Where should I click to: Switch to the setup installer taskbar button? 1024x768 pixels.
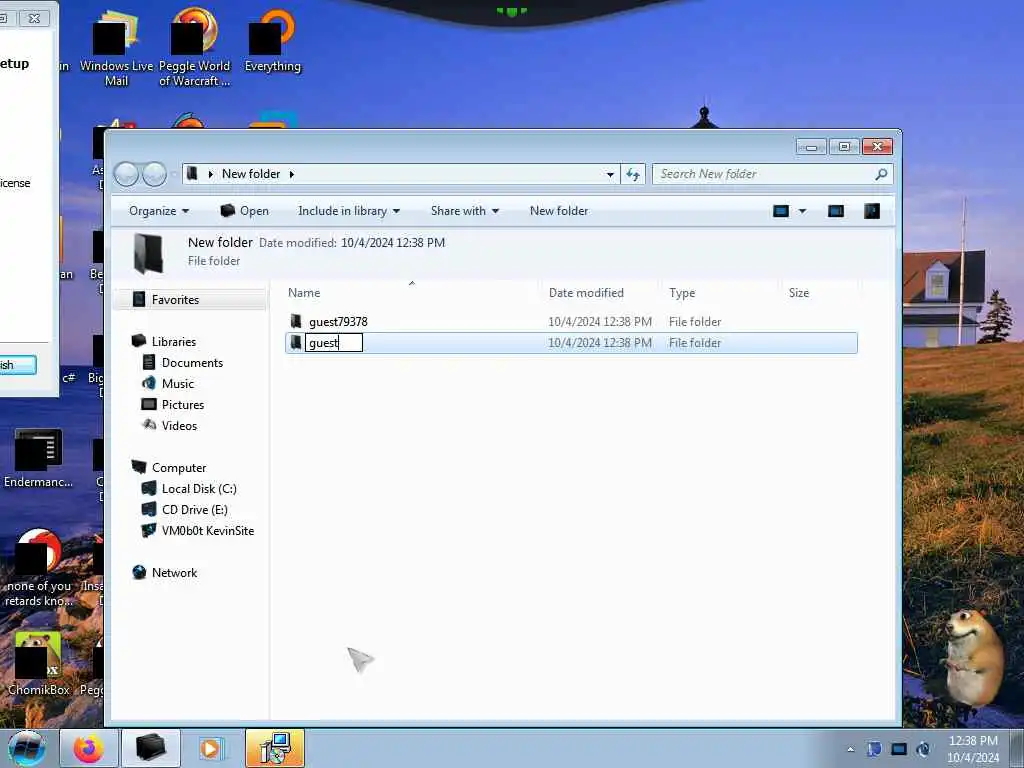pos(275,748)
